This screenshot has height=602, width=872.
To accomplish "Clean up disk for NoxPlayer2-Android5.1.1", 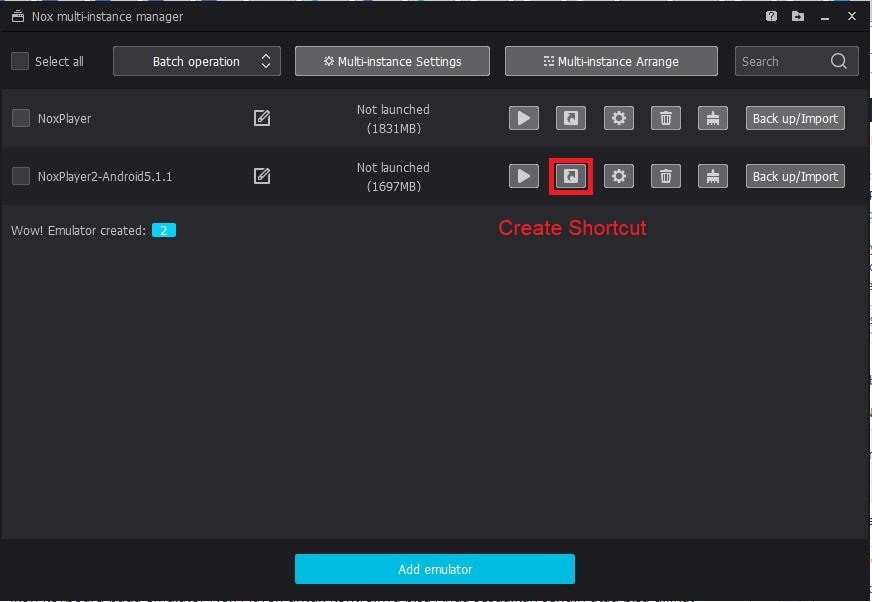I will [713, 176].
